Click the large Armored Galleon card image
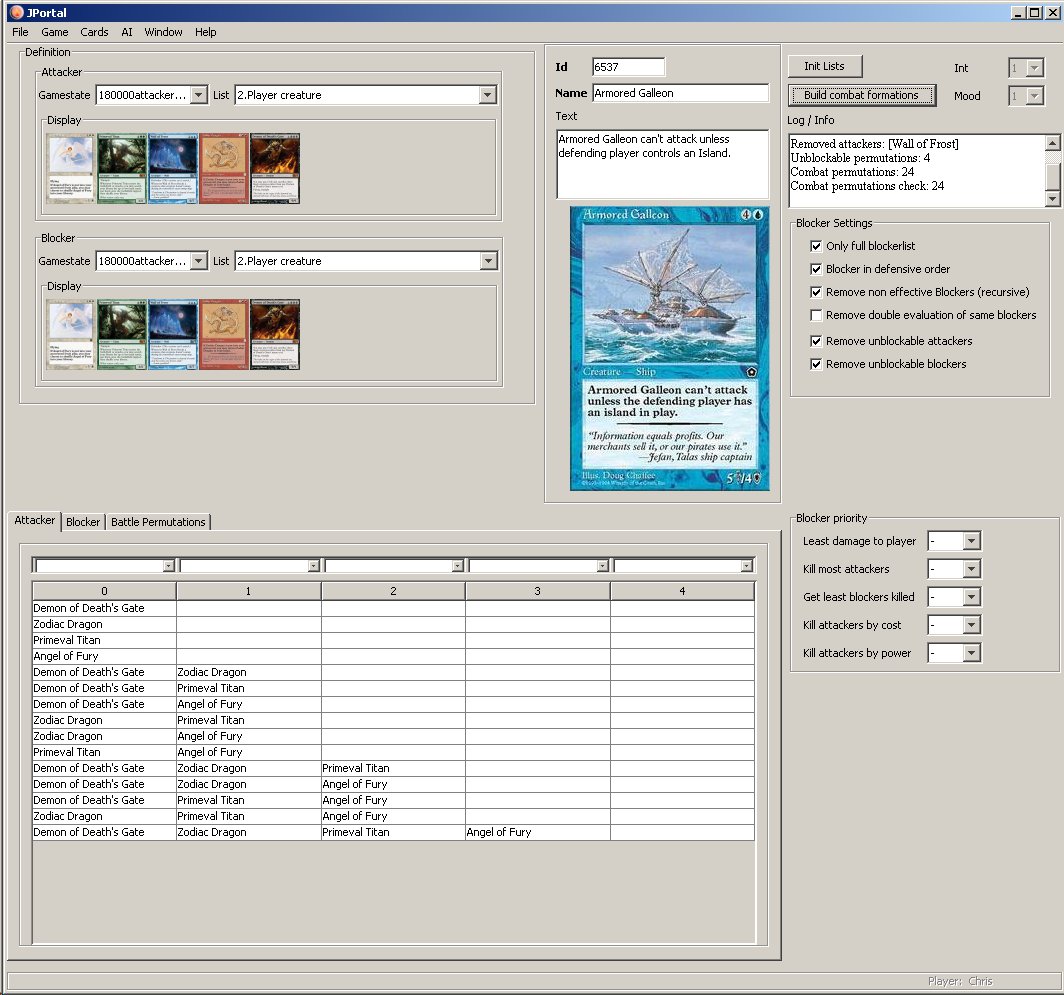 click(x=670, y=348)
